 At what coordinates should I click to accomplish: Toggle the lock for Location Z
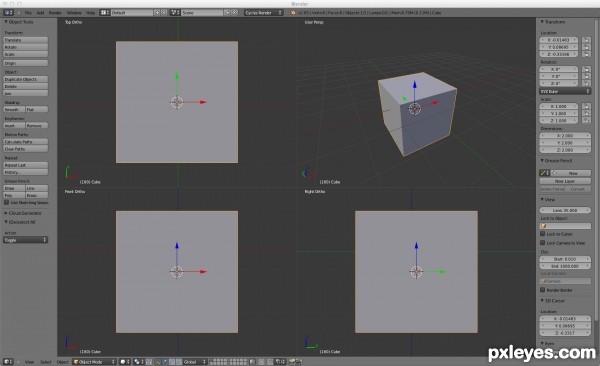(586, 54)
